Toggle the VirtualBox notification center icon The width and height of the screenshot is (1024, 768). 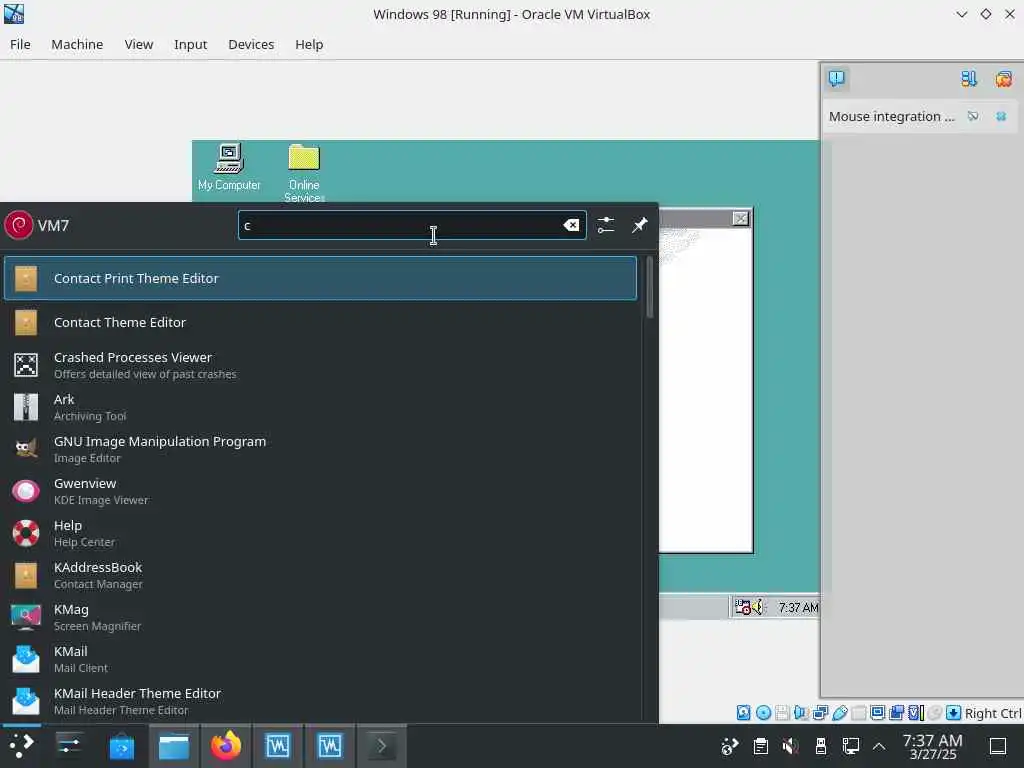coord(837,79)
